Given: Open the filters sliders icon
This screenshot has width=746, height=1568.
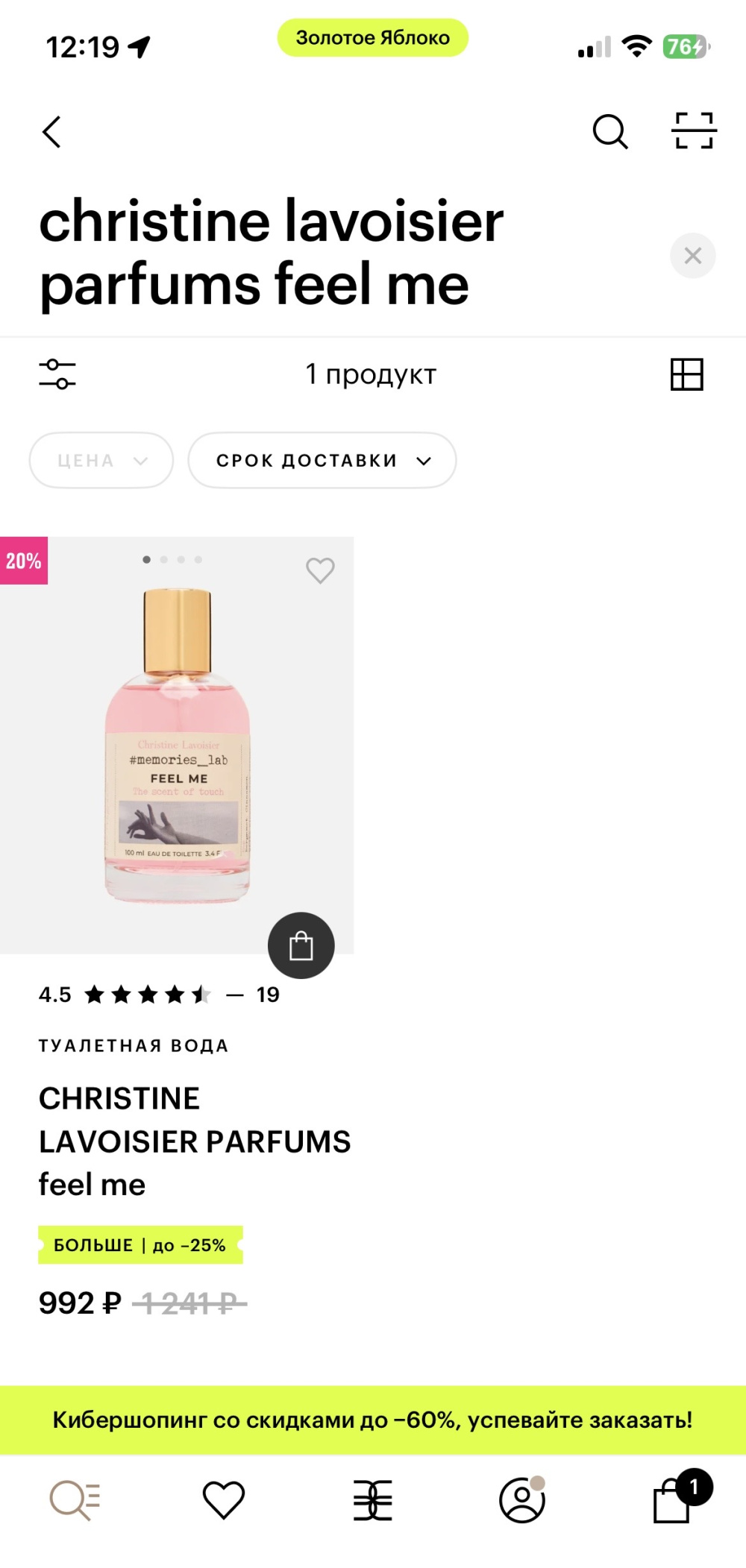Looking at the screenshot, I should coord(57,374).
